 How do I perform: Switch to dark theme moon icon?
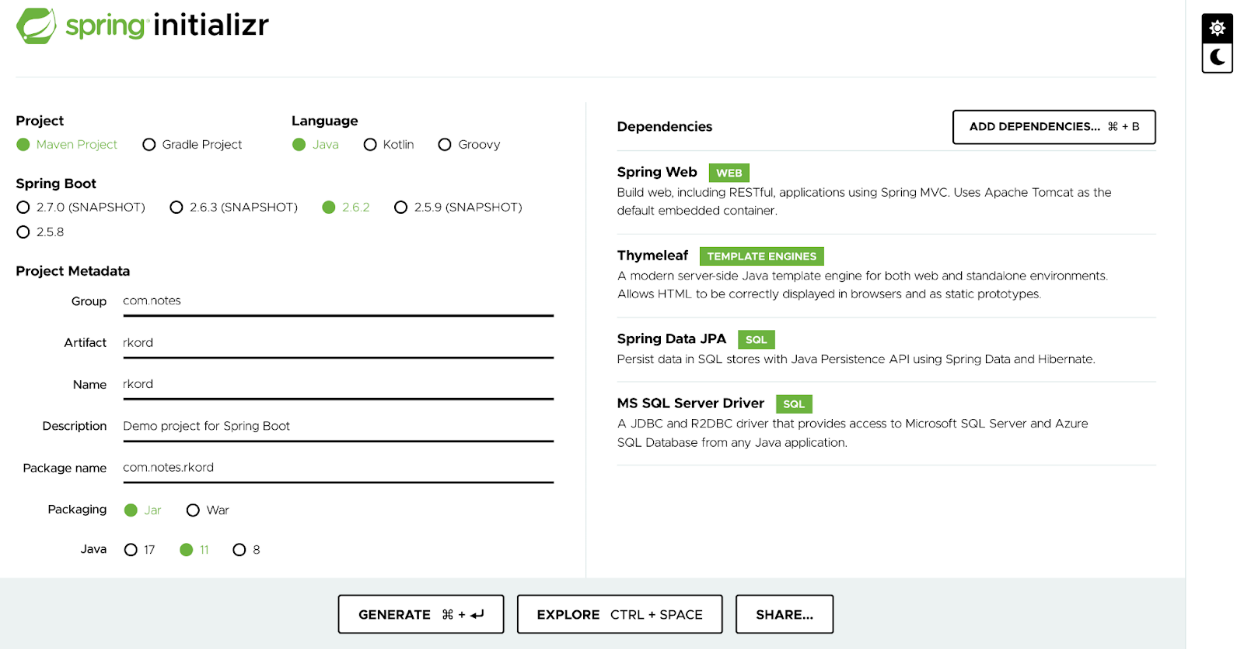(1217, 58)
